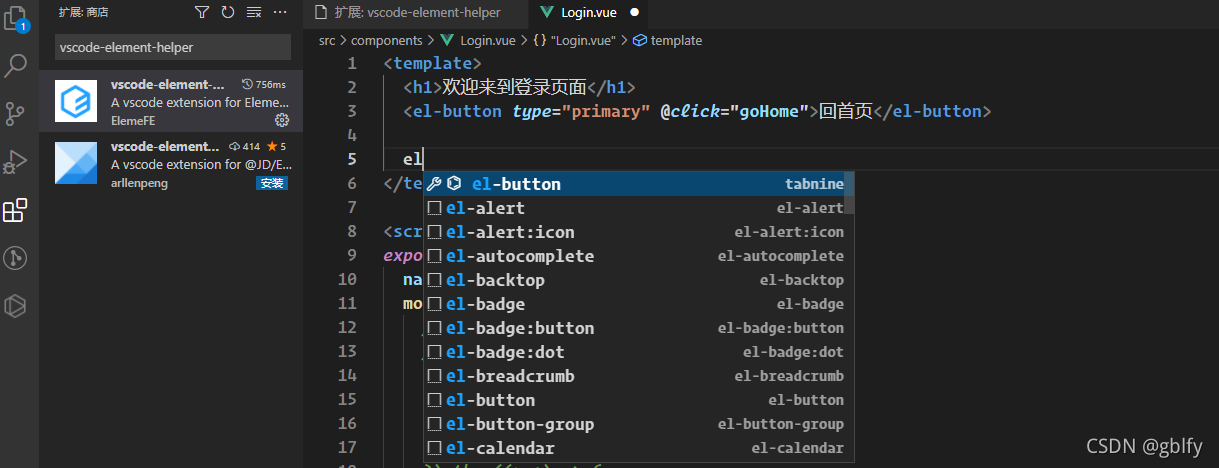This screenshot has height=468, width=1219.
Task: Open the Explorer view in activity bar
Action: tap(16, 18)
